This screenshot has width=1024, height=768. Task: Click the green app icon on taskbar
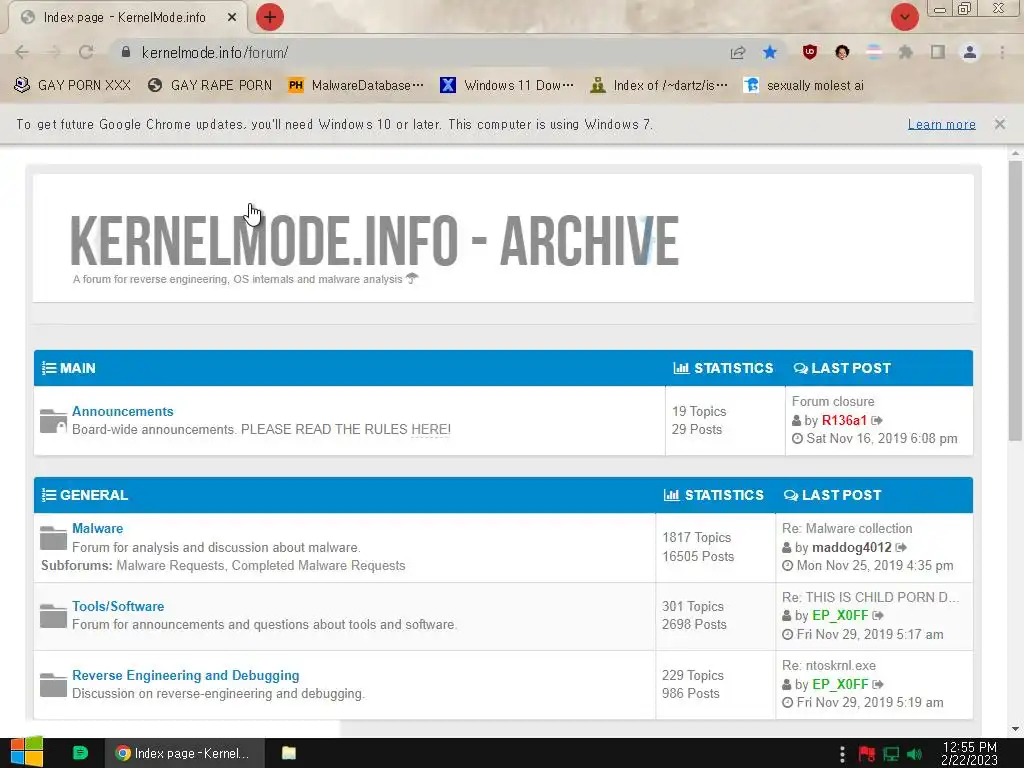[80, 753]
